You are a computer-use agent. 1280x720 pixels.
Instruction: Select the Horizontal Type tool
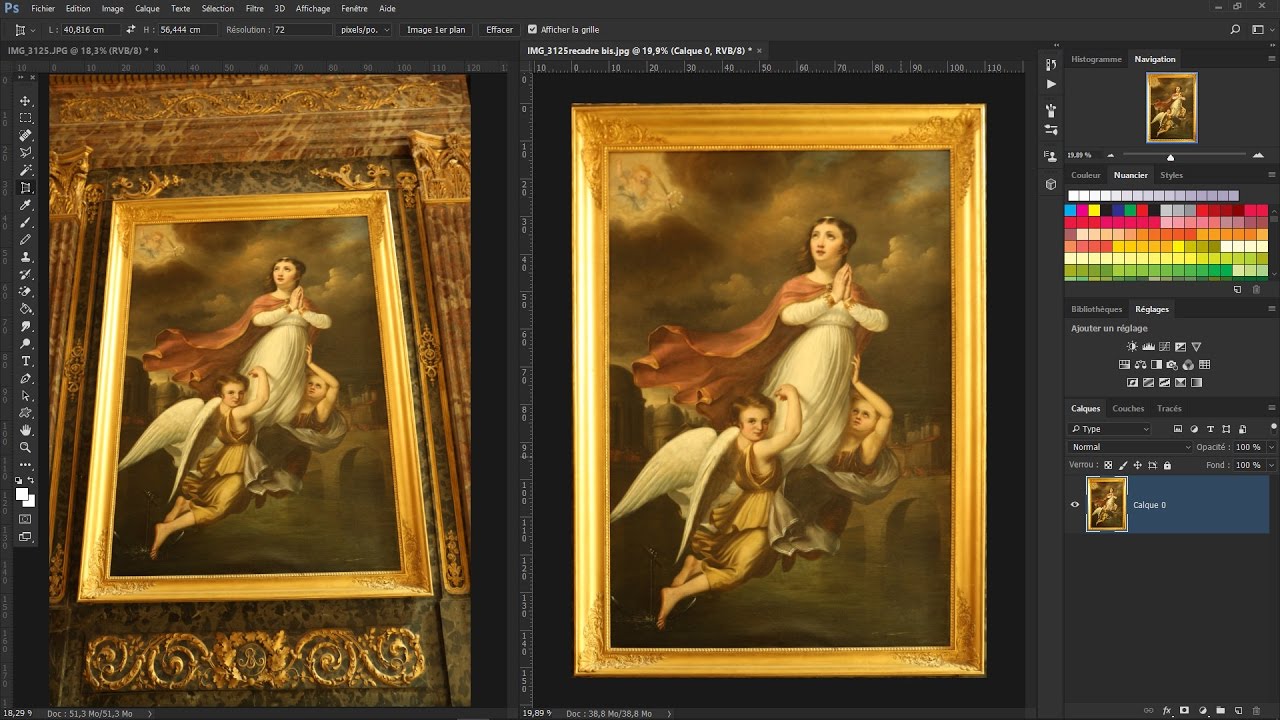[x=26, y=361]
